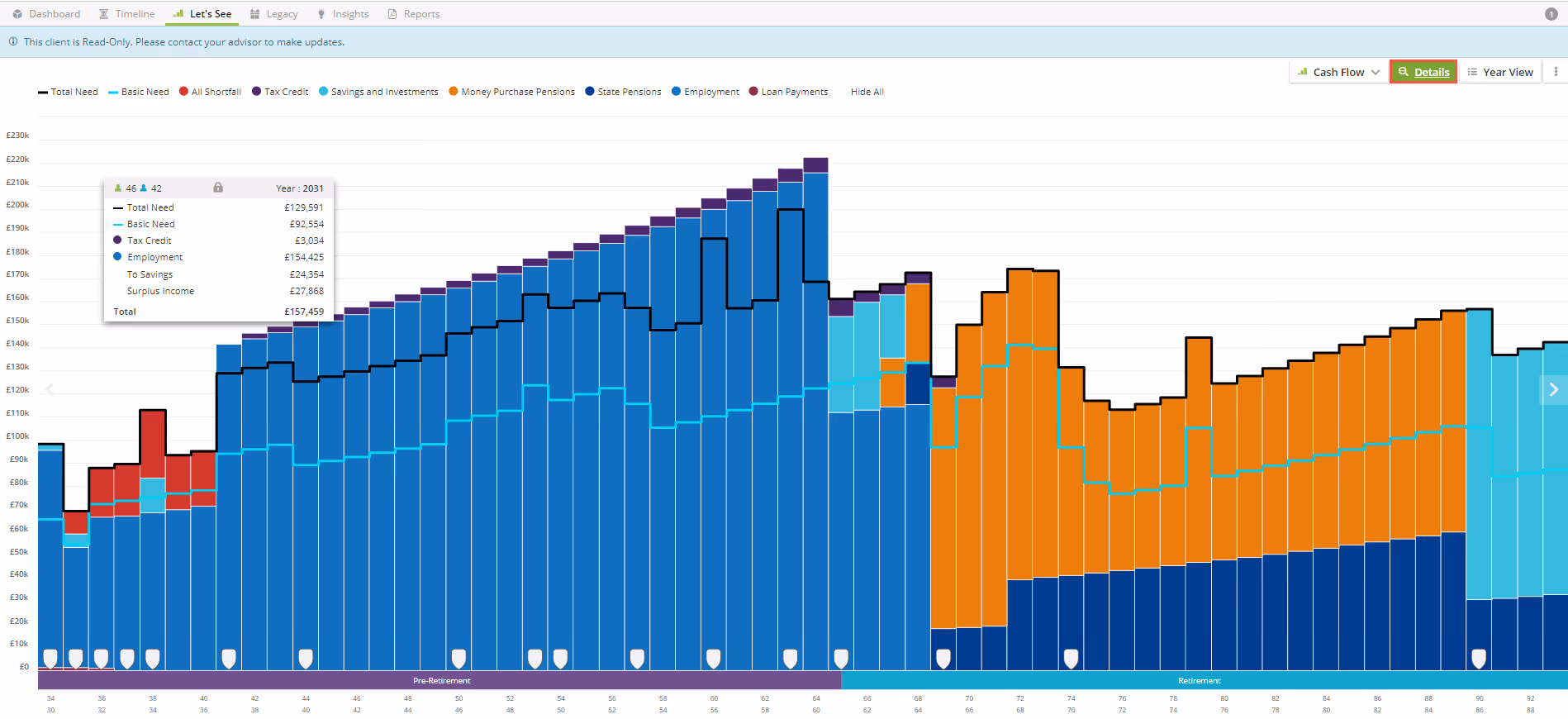Select the Let's See tab

(202, 14)
